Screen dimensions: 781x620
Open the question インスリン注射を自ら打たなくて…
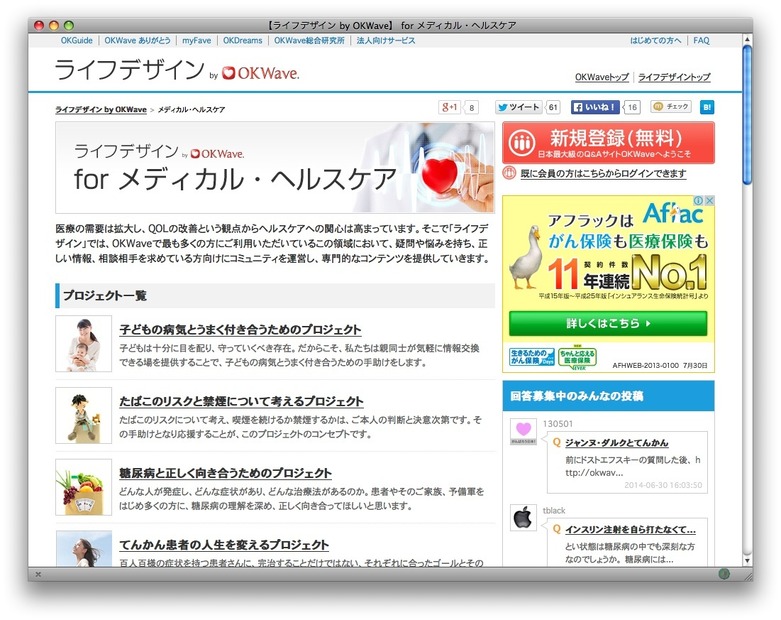[x=631, y=529]
